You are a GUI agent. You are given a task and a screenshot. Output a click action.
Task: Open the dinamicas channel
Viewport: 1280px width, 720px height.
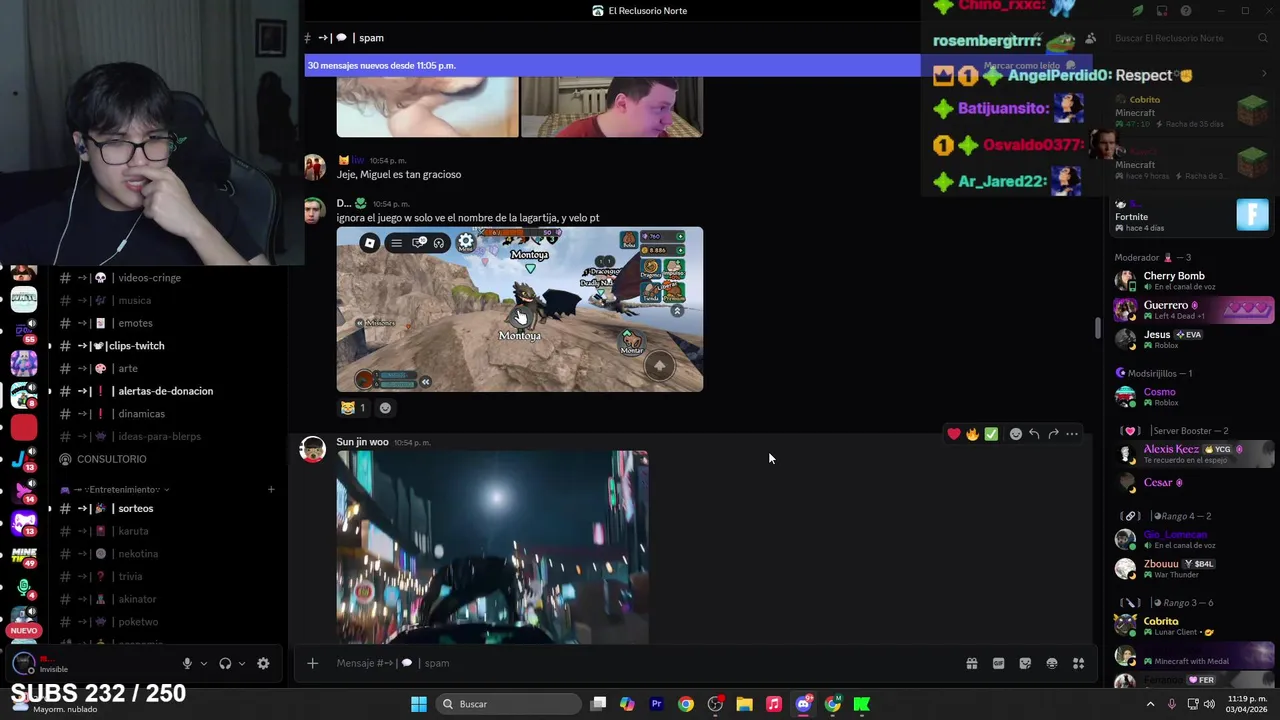pyautogui.click(x=141, y=414)
